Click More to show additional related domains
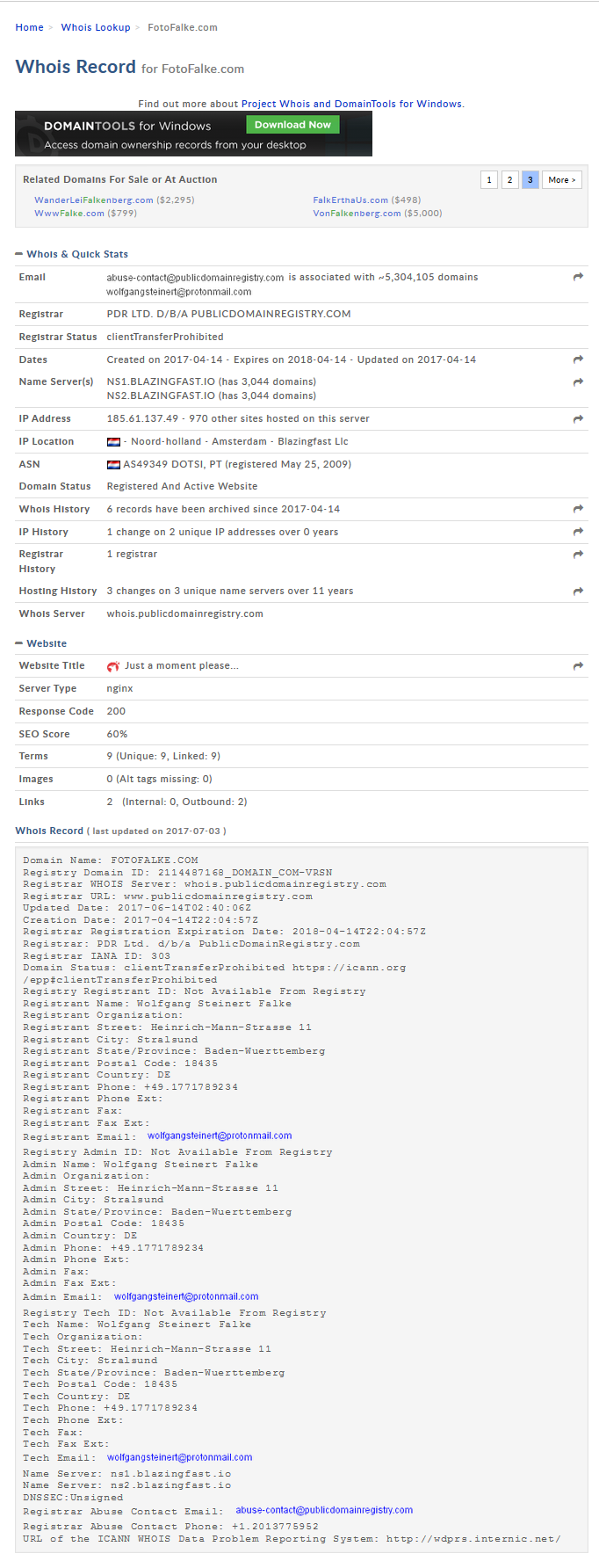The image size is (599, 1568). pyautogui.click(x=561, y=180)
